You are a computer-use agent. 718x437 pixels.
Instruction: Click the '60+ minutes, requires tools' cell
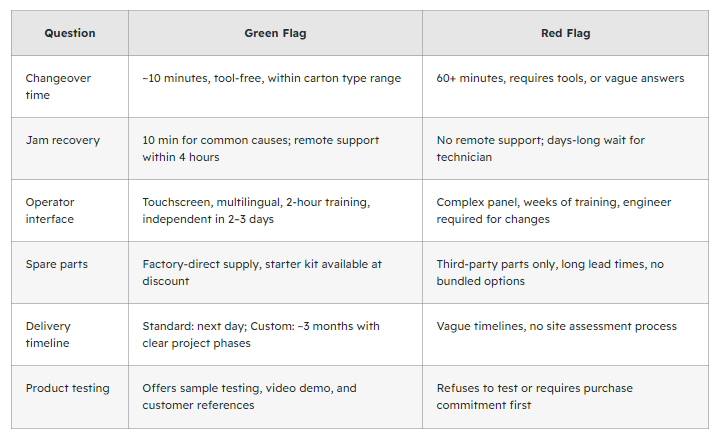coord(566,87)
